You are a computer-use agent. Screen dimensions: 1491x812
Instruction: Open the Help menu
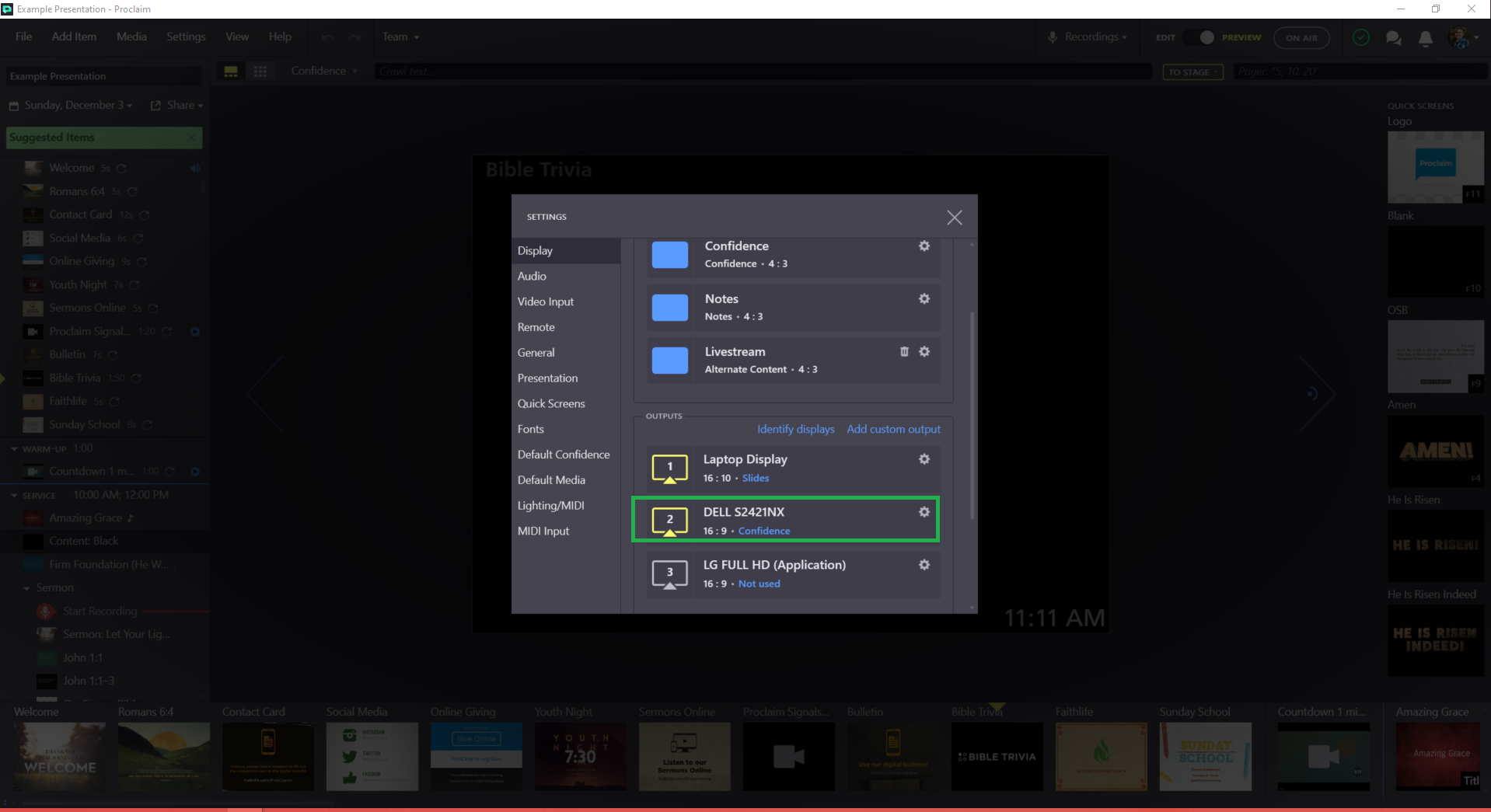[280, 37]
